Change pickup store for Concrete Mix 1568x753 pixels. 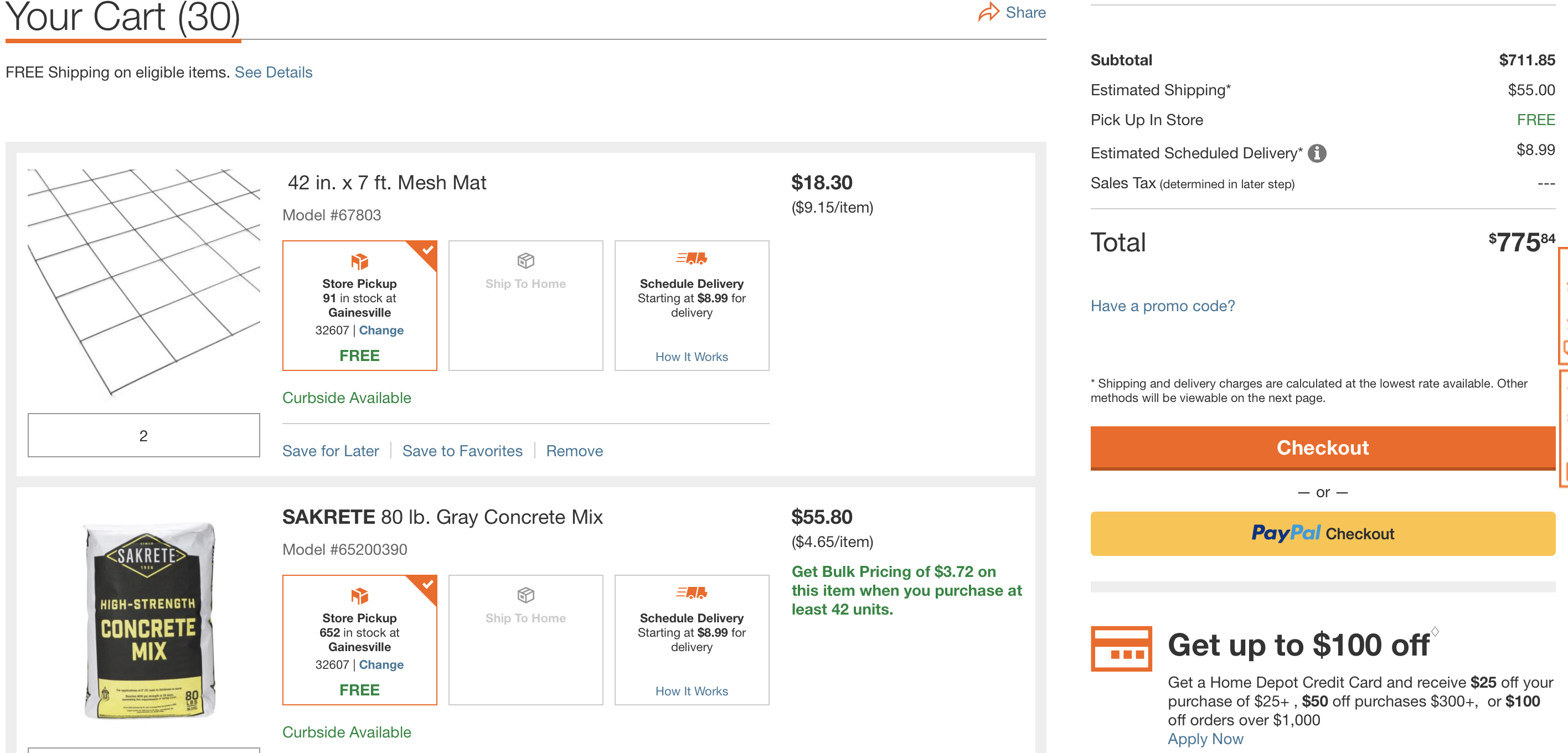click(x=381, y=664)
